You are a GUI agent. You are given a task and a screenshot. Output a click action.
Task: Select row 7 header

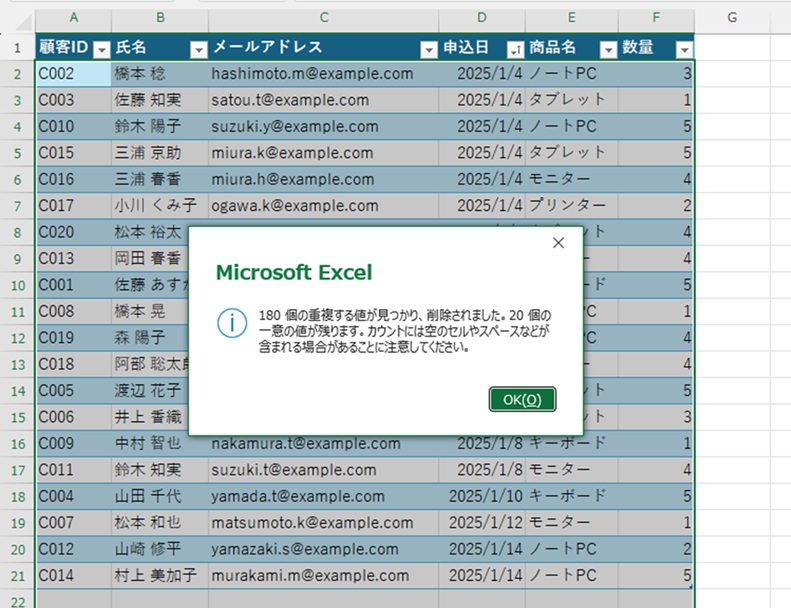pos(17,206)
